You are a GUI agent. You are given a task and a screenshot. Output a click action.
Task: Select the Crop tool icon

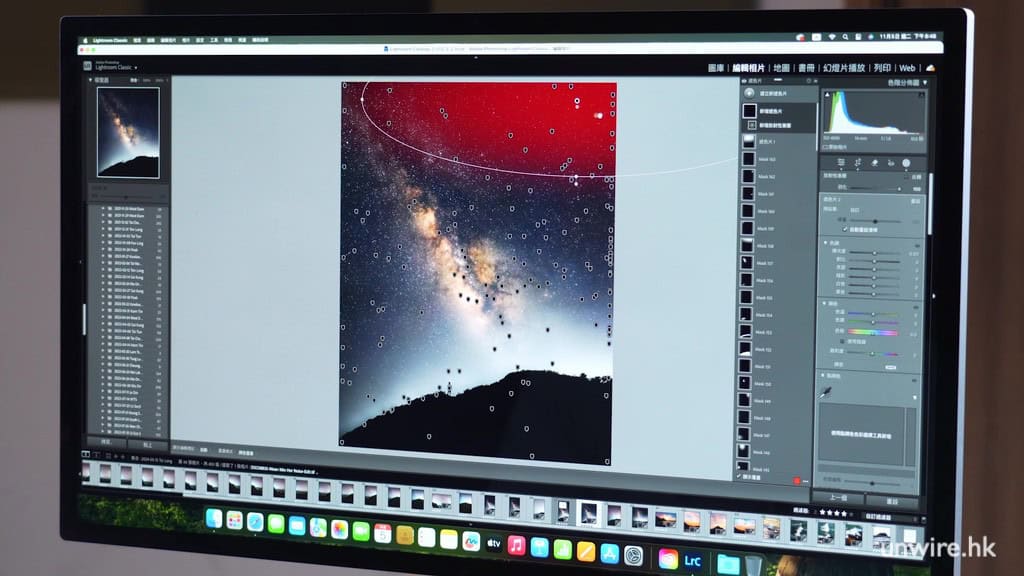tap(857, 162)
